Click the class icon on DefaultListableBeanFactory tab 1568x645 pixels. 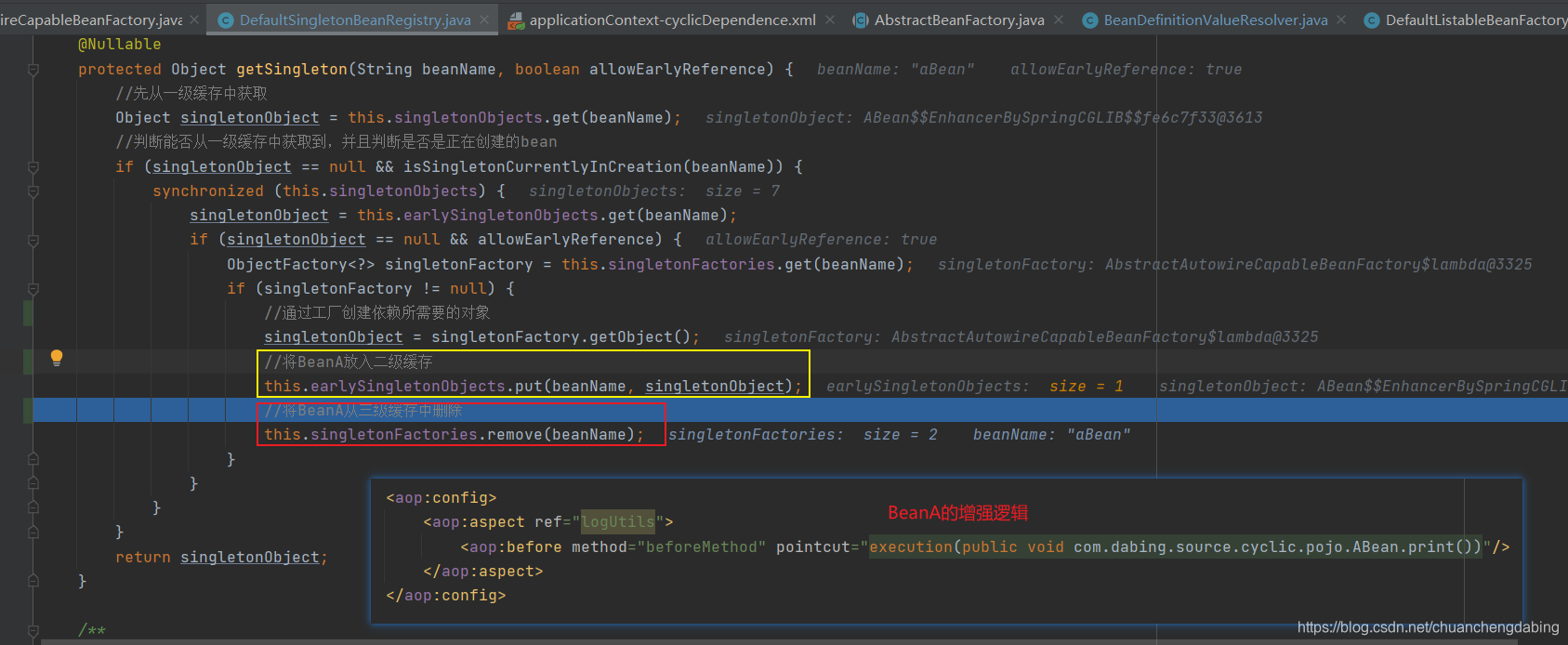pos(1372,20)
